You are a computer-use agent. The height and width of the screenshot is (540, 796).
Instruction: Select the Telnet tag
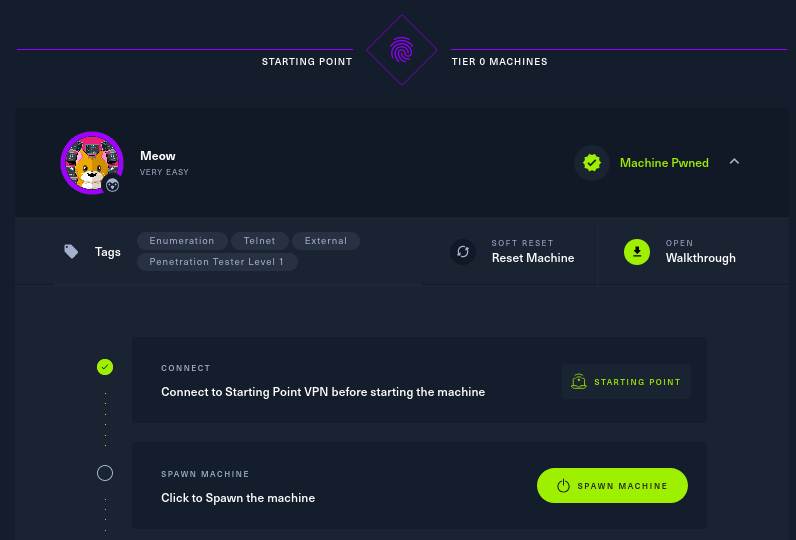pos(260,241)
